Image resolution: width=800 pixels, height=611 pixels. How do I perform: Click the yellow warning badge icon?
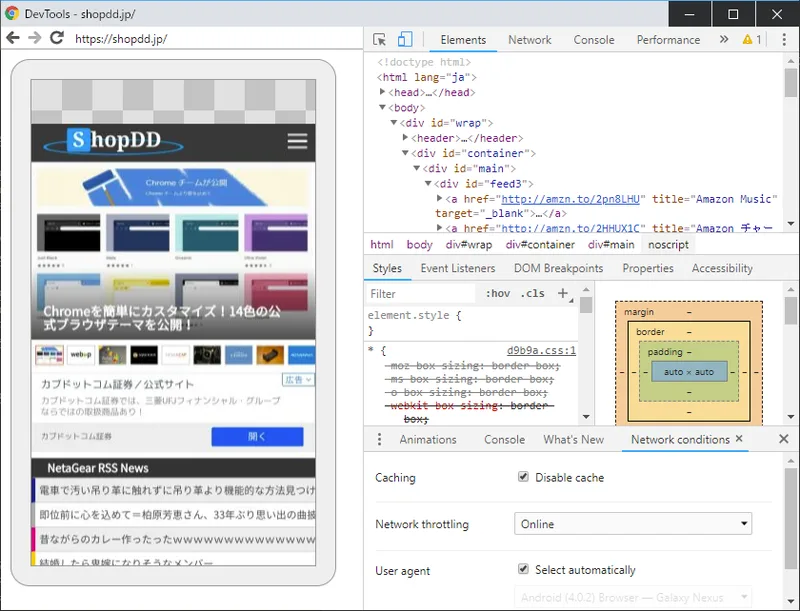tap(745, 40)
